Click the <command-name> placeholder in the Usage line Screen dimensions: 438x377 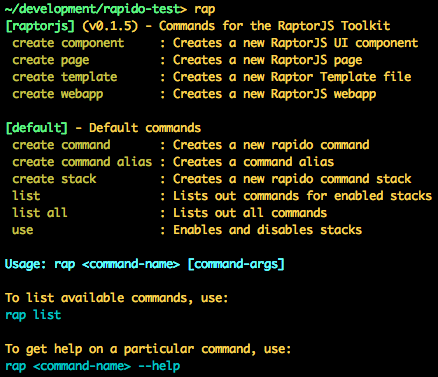pyautogui.click(x=131, y=264)
